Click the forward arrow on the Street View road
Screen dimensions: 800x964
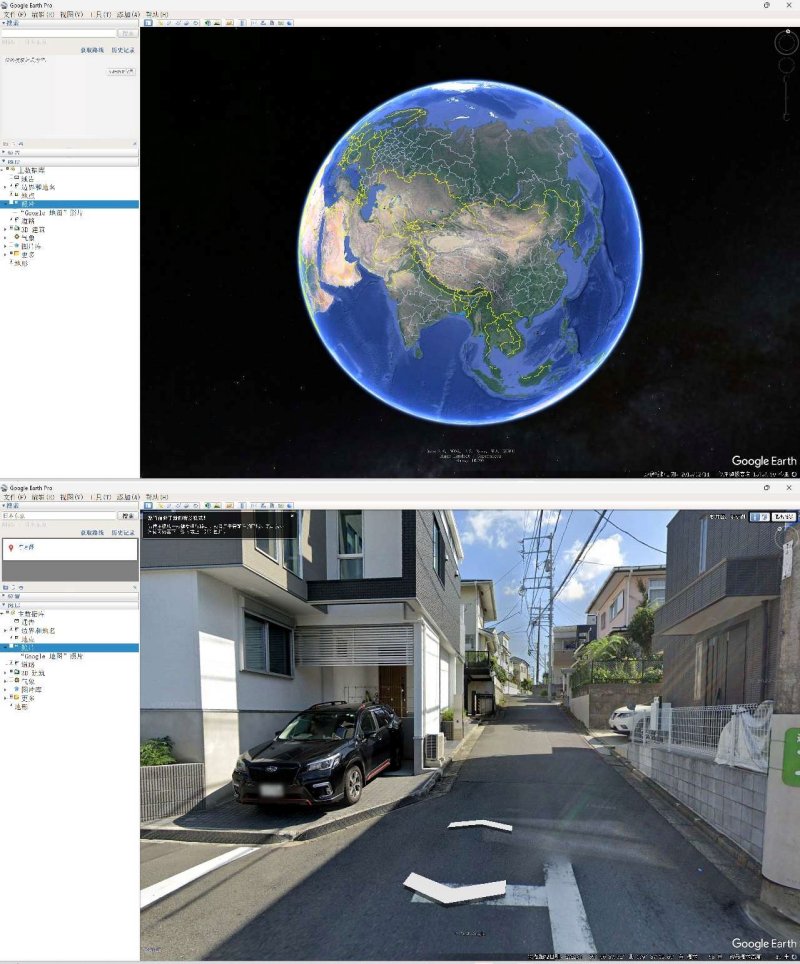click(x=480, y=825)
